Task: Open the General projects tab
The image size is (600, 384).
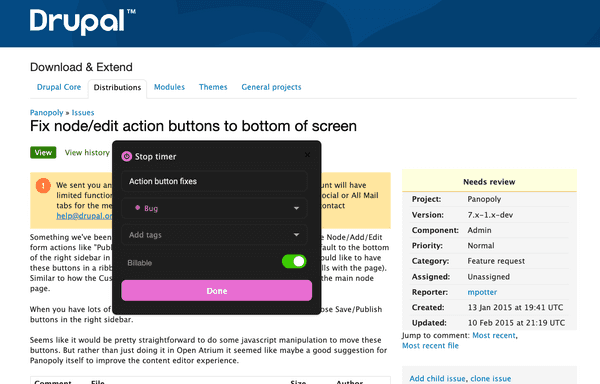Action: click(271, 87)
